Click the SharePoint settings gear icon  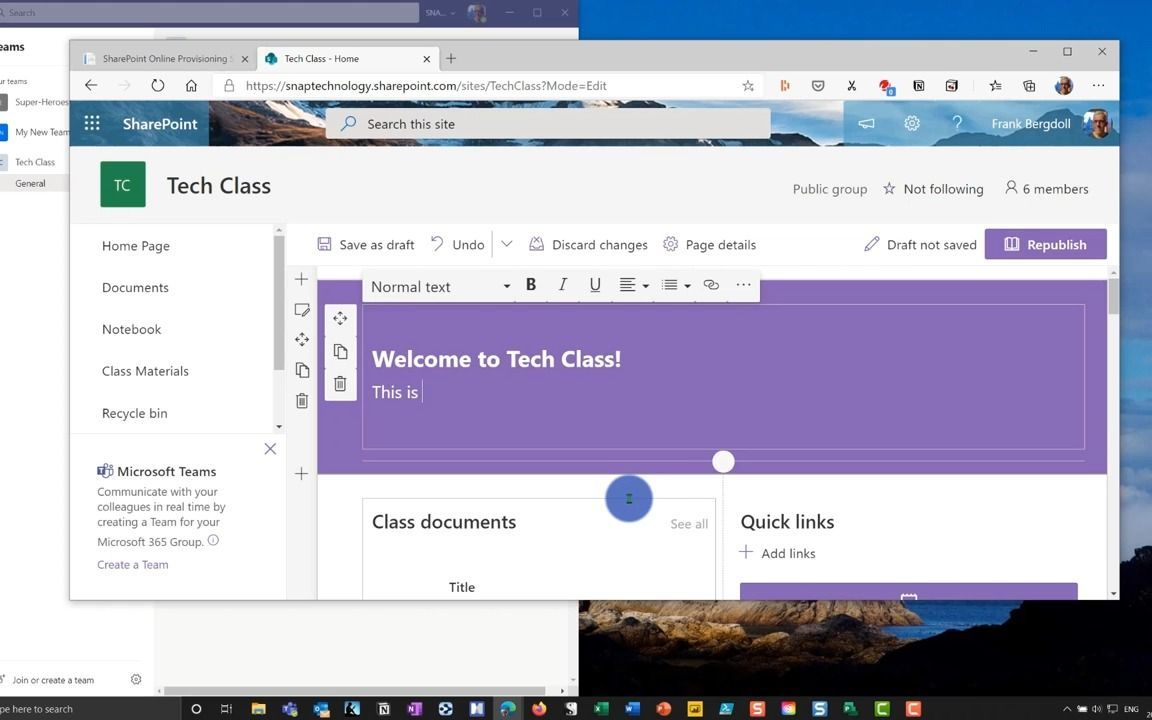click(x=912, y=123)
